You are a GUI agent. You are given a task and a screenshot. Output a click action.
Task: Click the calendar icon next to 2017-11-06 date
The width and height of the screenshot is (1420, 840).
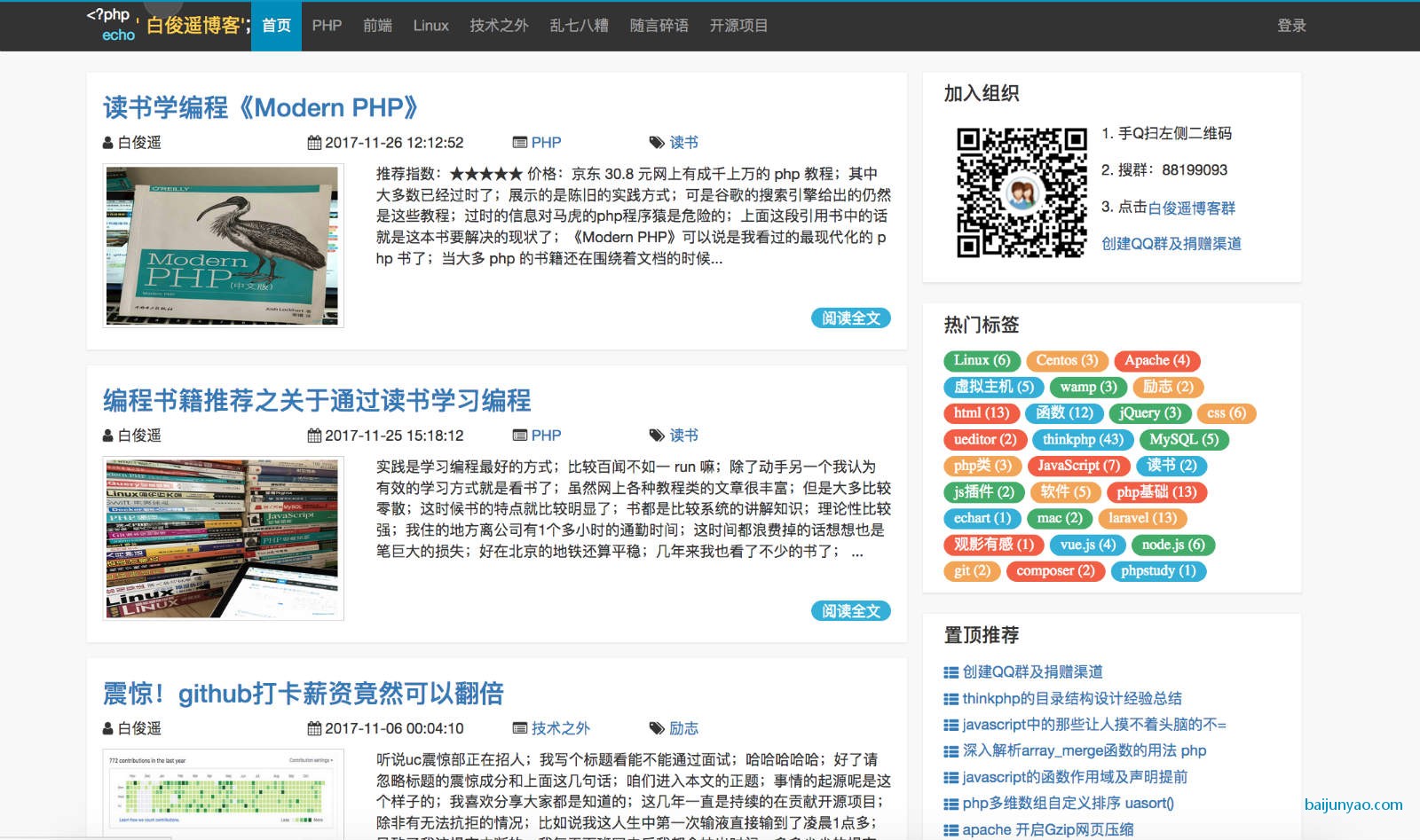coord(314,728)
